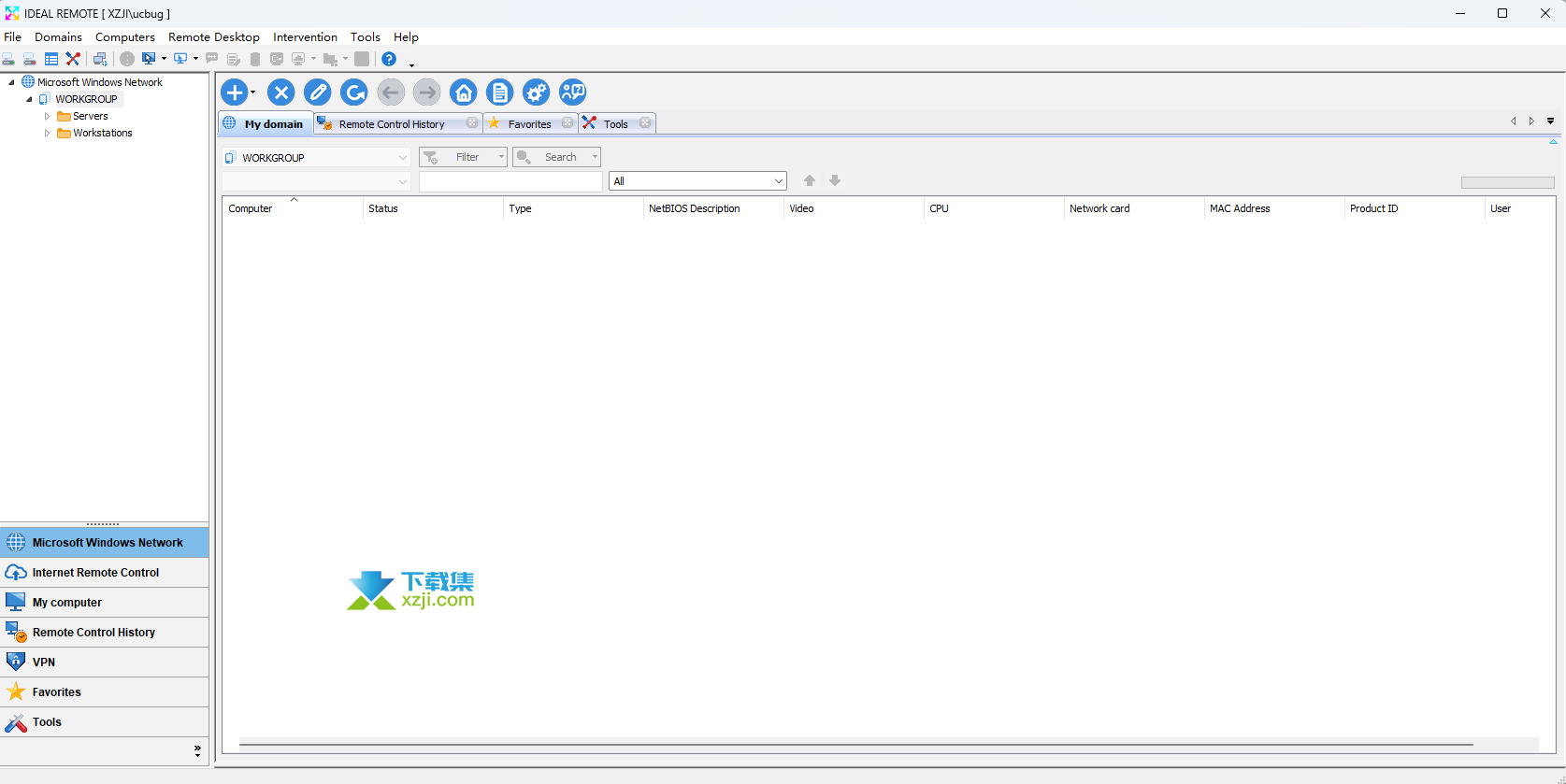
Task: Open the Domains menu
Action: tap(58, 37)
